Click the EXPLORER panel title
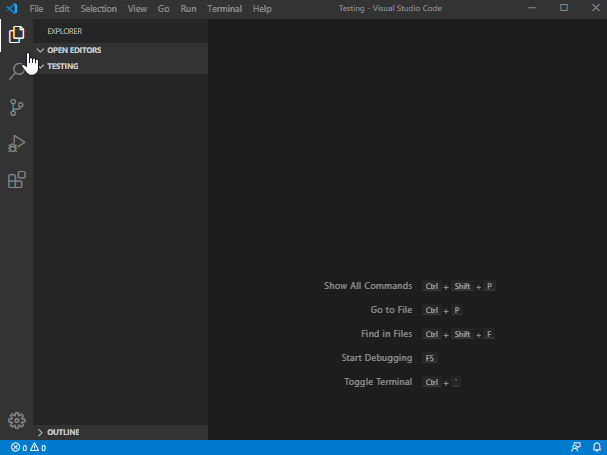Viewport: 607px width, 455px height. pyautogui.click(x=65, y=31)
